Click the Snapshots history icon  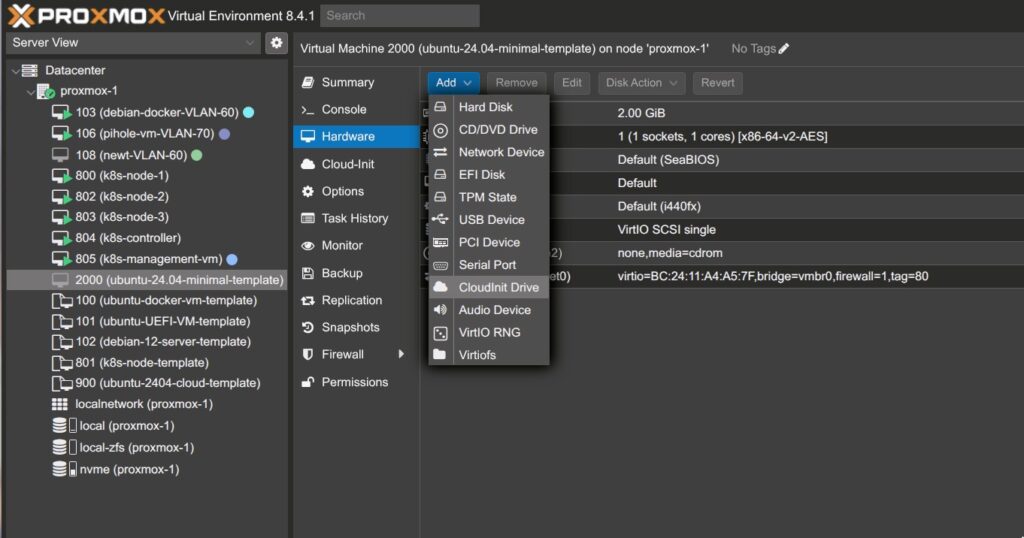(x=308, y=328)
